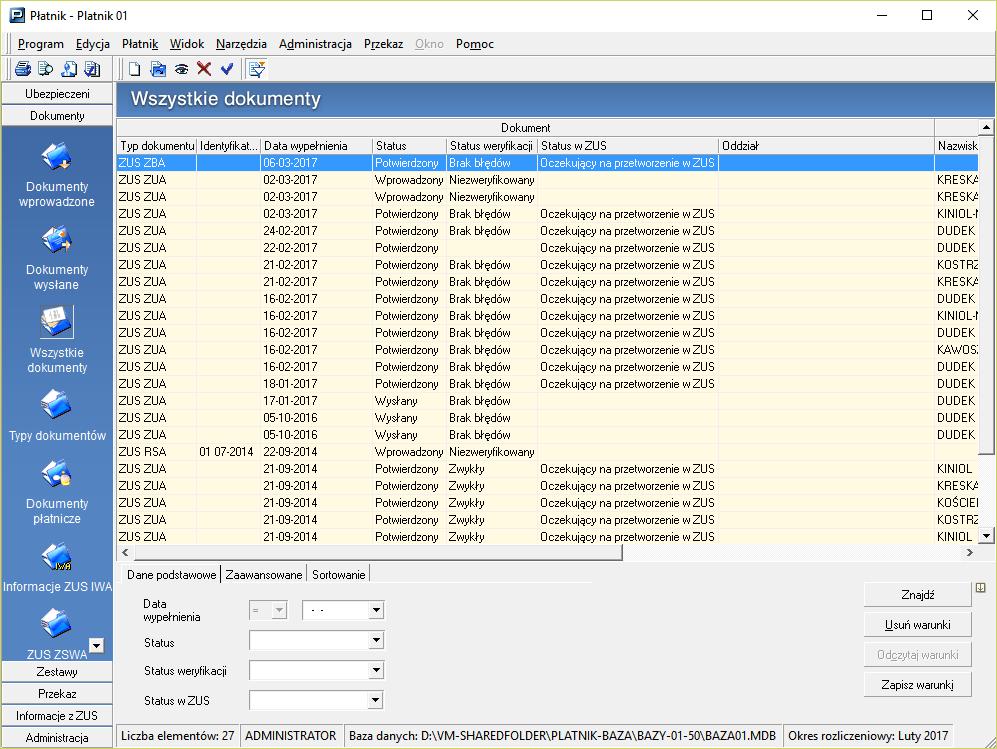Open the Ubezpieczeni sidebar section
This screenshot has height=749, width=997.
coord(57,93)
